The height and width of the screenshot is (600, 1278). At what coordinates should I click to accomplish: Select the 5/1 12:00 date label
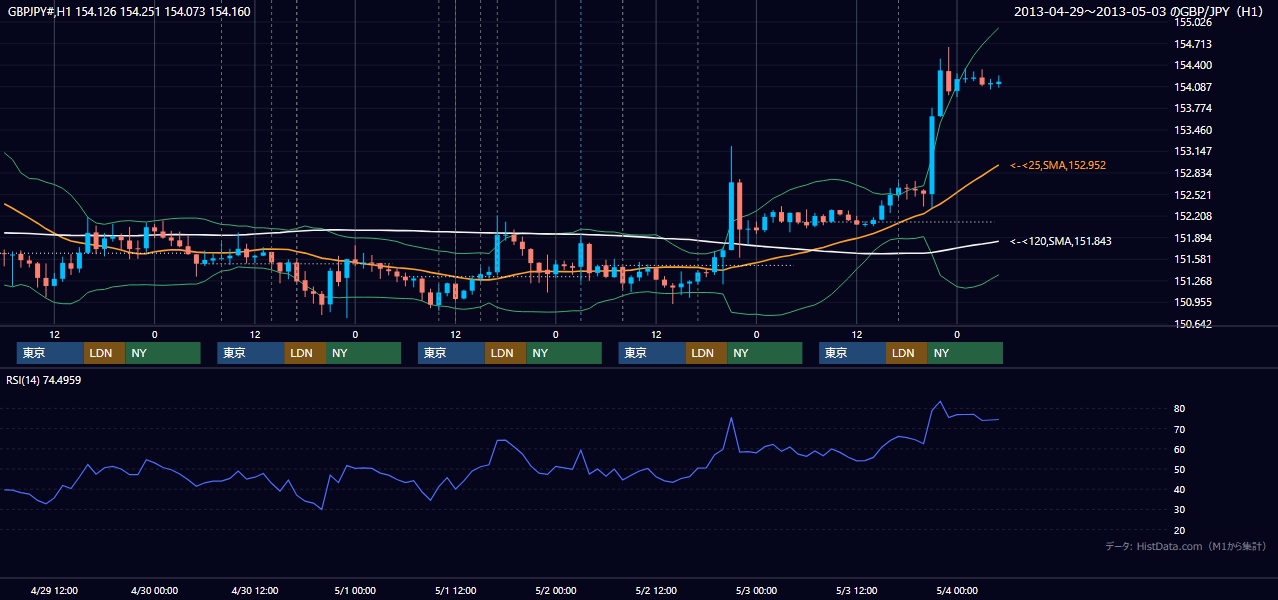pos(455,590)
